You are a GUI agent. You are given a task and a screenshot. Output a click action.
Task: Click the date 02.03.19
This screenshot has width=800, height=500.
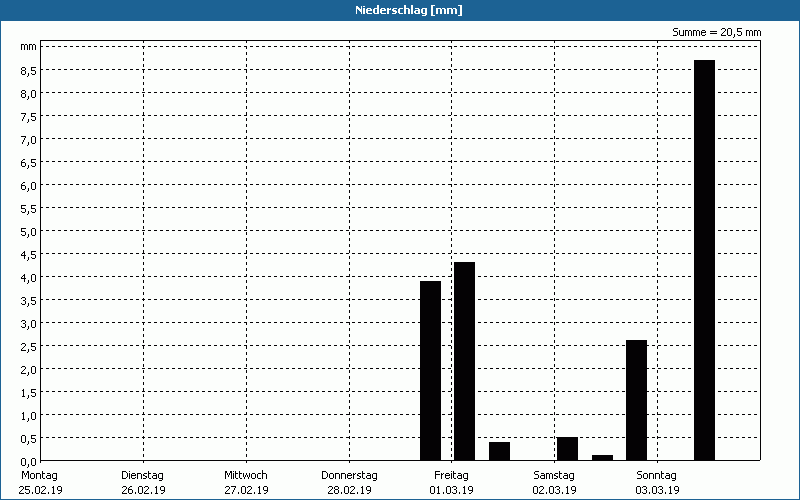point(555,490)
